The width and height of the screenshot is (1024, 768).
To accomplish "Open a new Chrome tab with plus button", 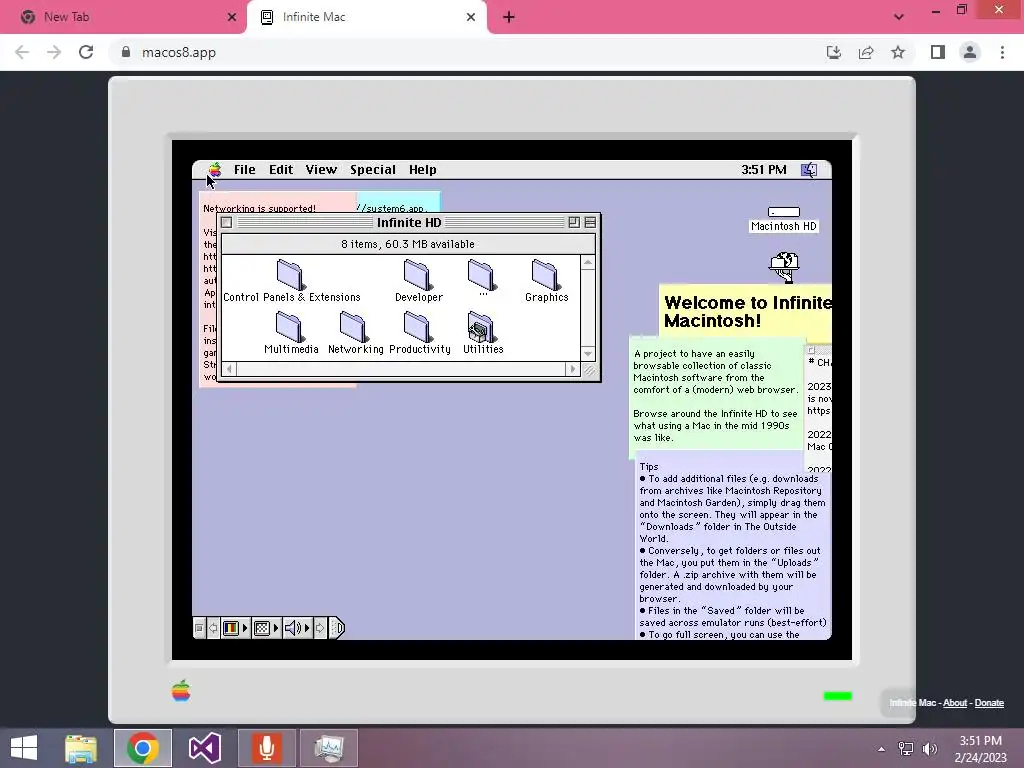I will (509, 17).
